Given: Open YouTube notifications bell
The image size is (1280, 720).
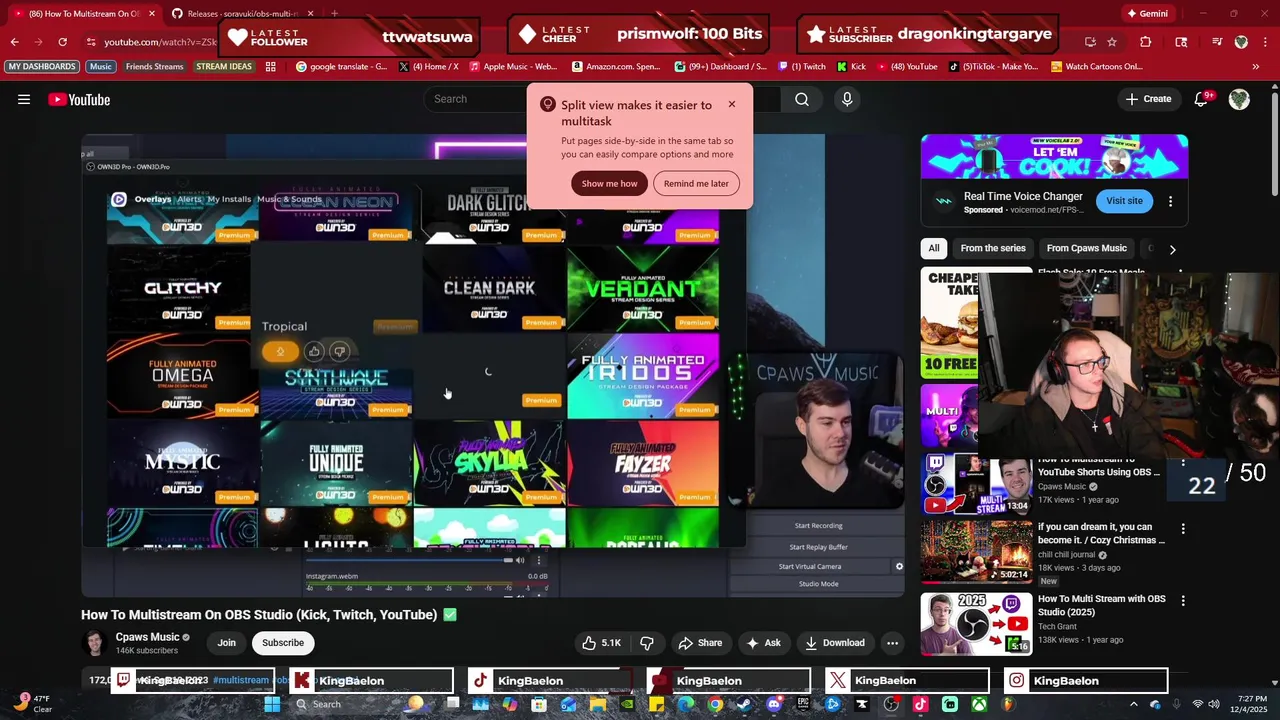Looking at the screenshot, I should click(x=1202, y=99).
